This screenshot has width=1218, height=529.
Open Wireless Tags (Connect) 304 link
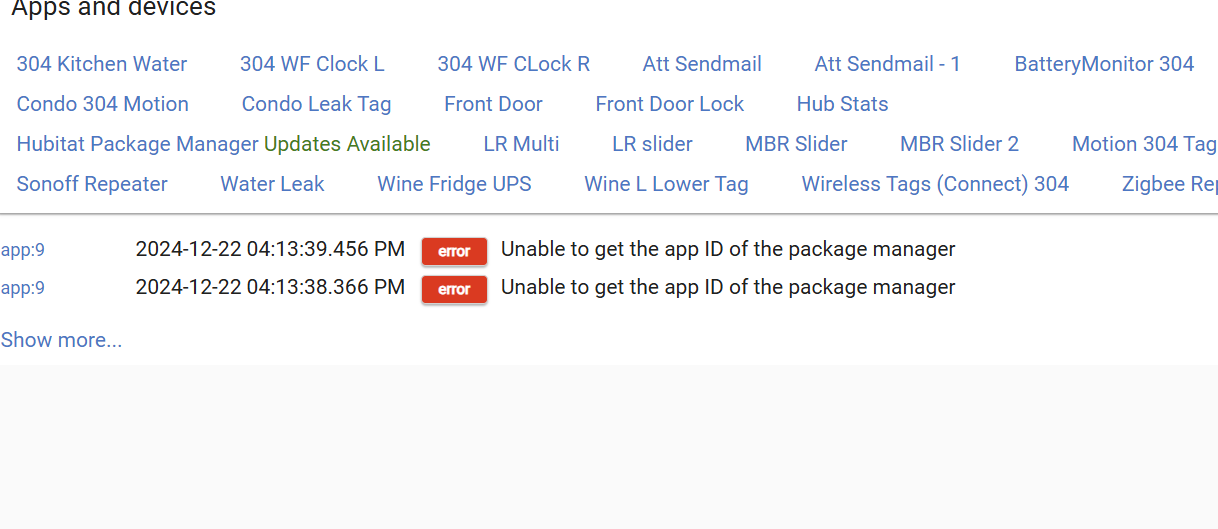[935, 184]
